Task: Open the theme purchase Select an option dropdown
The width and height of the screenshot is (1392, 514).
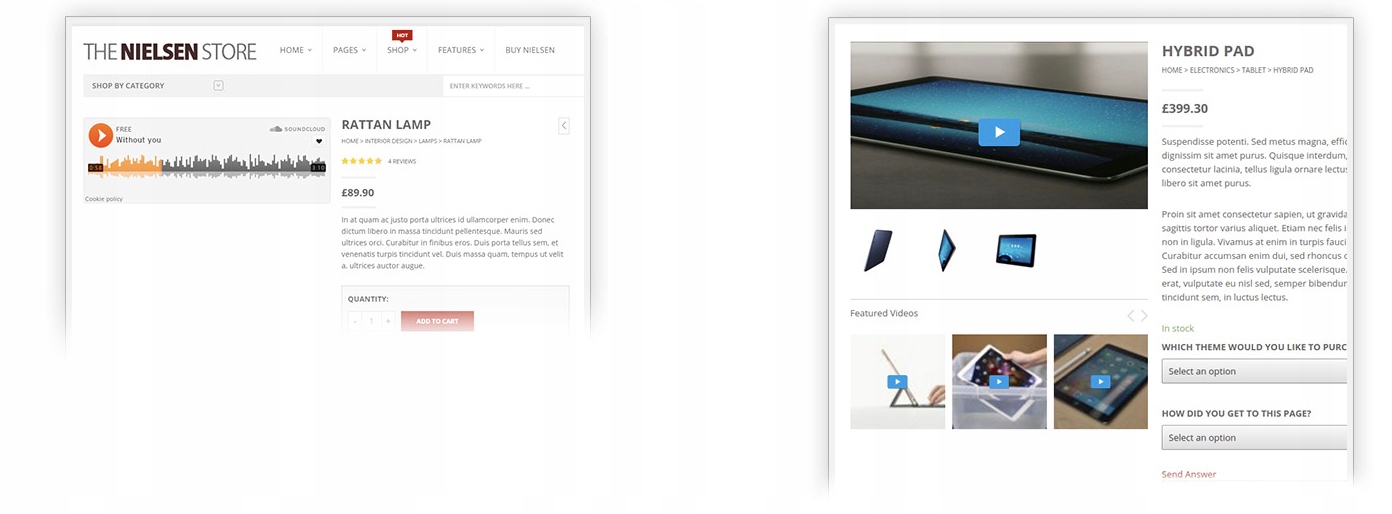Action: (x=1254, y=371)
